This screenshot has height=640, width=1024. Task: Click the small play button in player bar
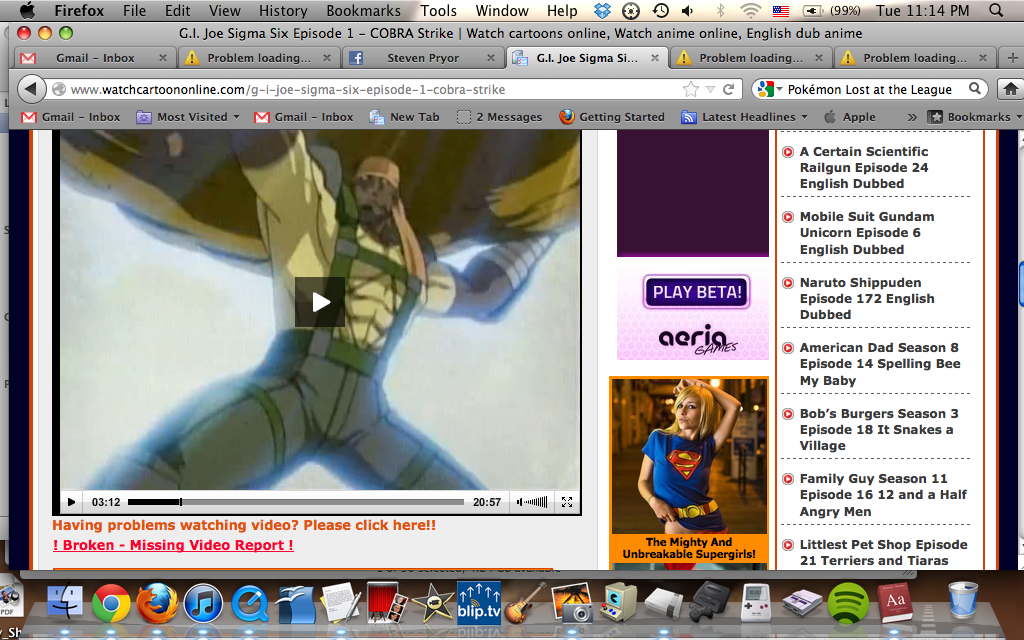pos(71,502)
